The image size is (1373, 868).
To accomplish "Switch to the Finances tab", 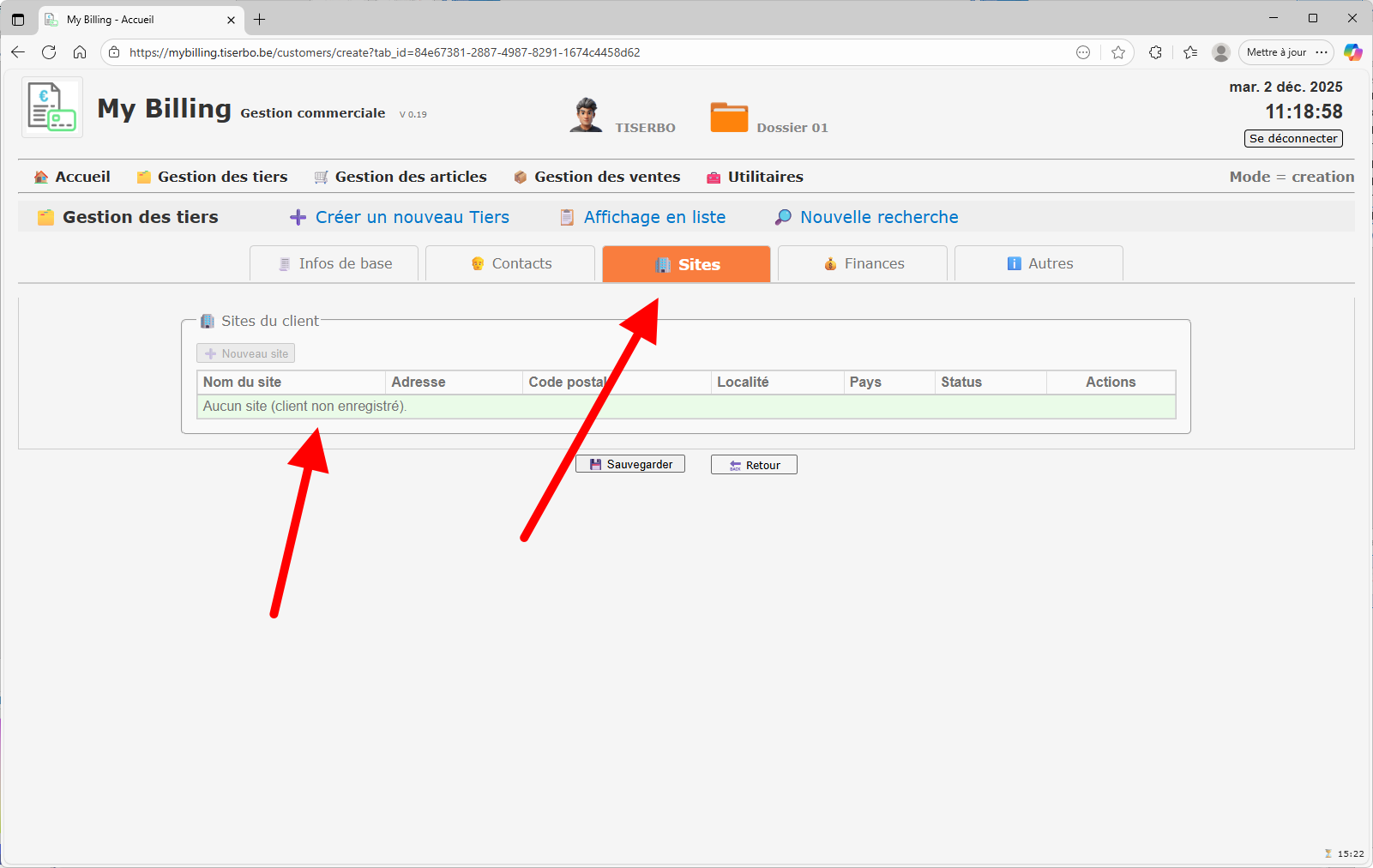I will coord(864,264).
